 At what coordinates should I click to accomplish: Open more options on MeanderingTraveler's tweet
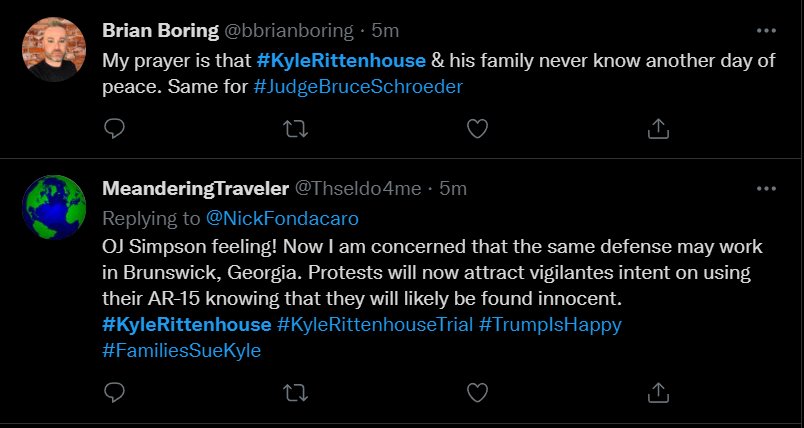pyautogui.click(x=766, y=188)
